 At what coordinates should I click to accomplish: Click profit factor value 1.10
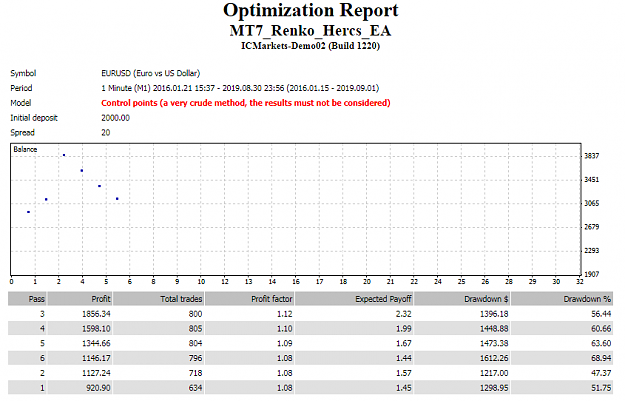tap(285, 329)
